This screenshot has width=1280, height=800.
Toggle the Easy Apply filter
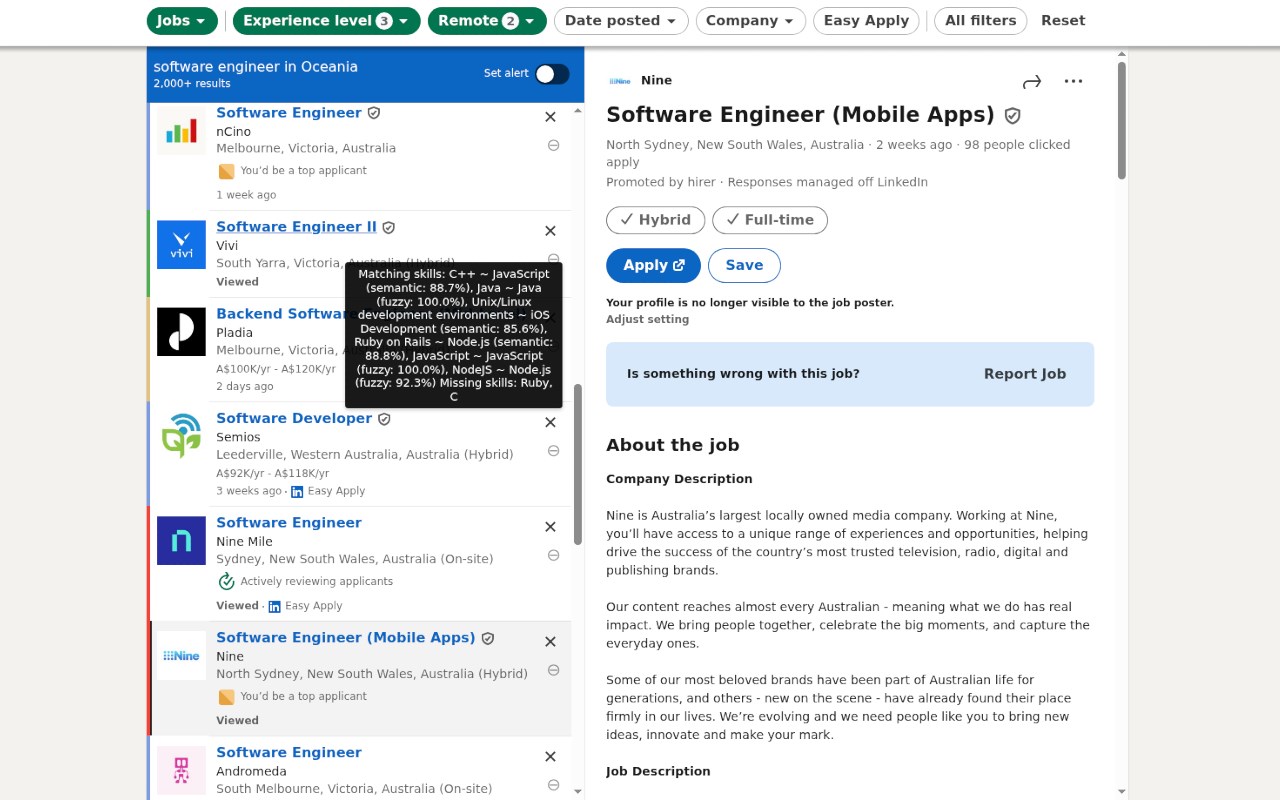tap(866, 21)
